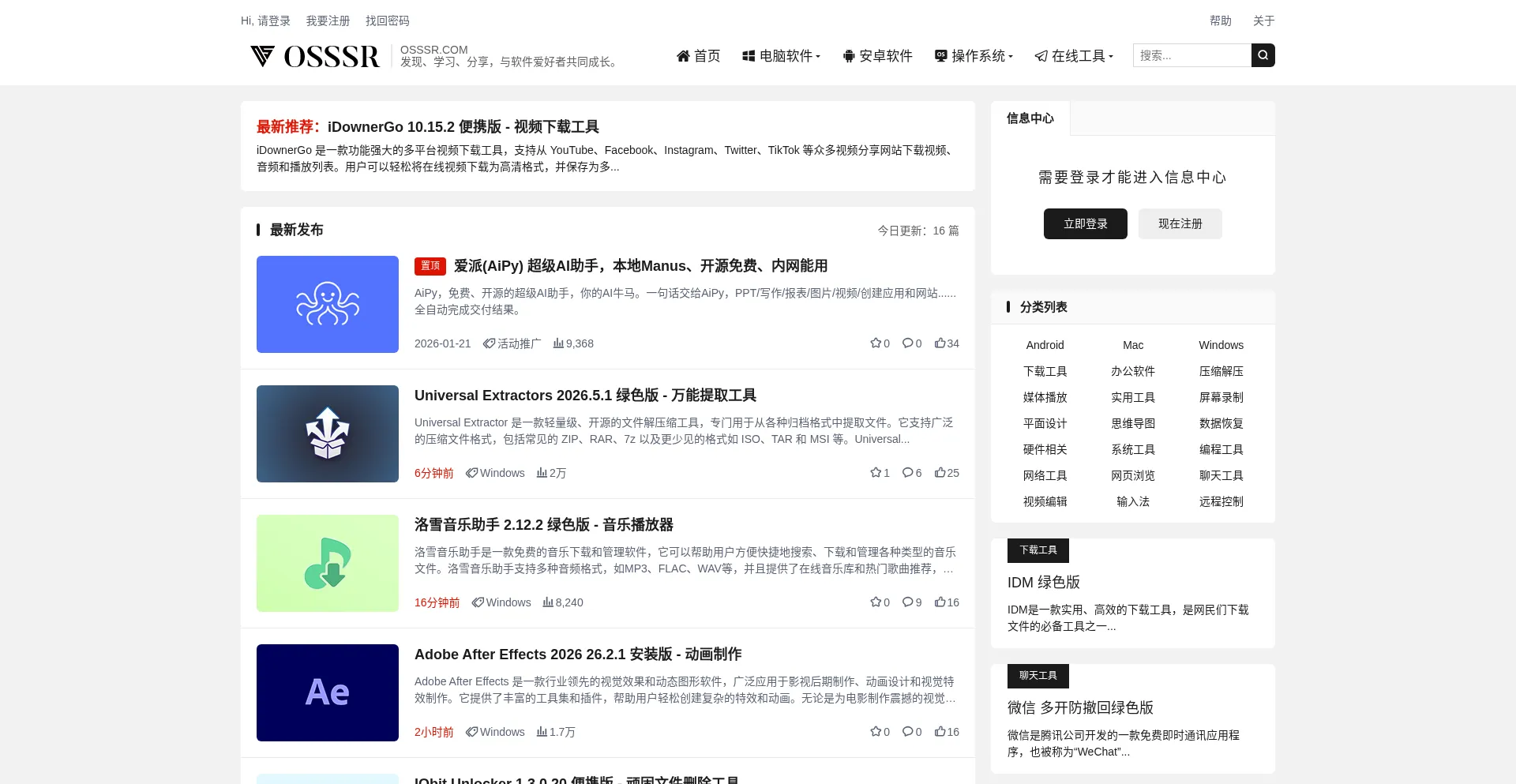The image size is (1516, 784).
Task: Select 思维导图 category
Action: click(1133, 423)
